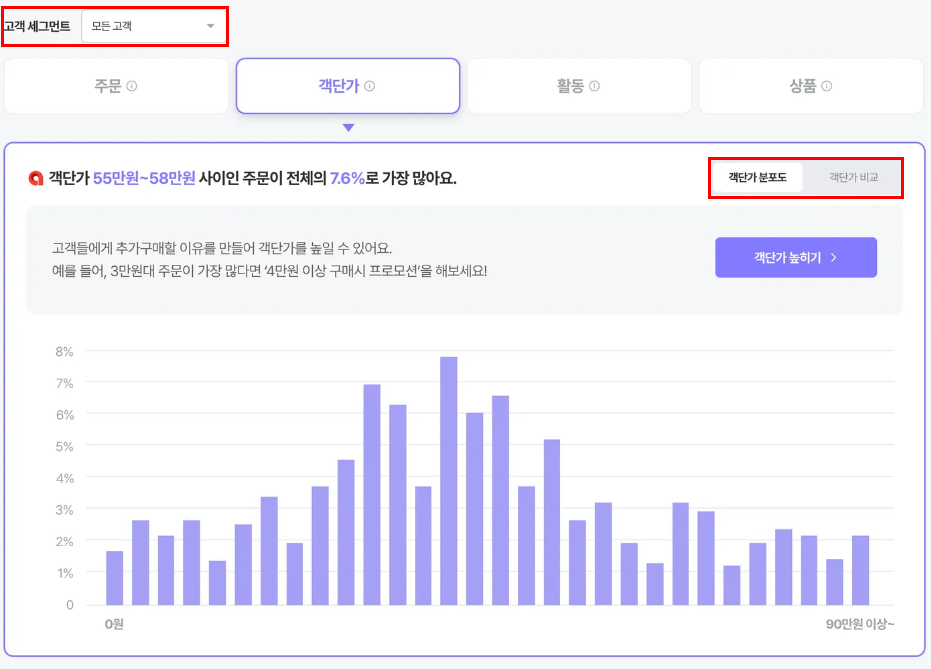The width and height of the screenshot is (931, 669).
Task: Open the 주문 tab
Action: coord(116,86)
